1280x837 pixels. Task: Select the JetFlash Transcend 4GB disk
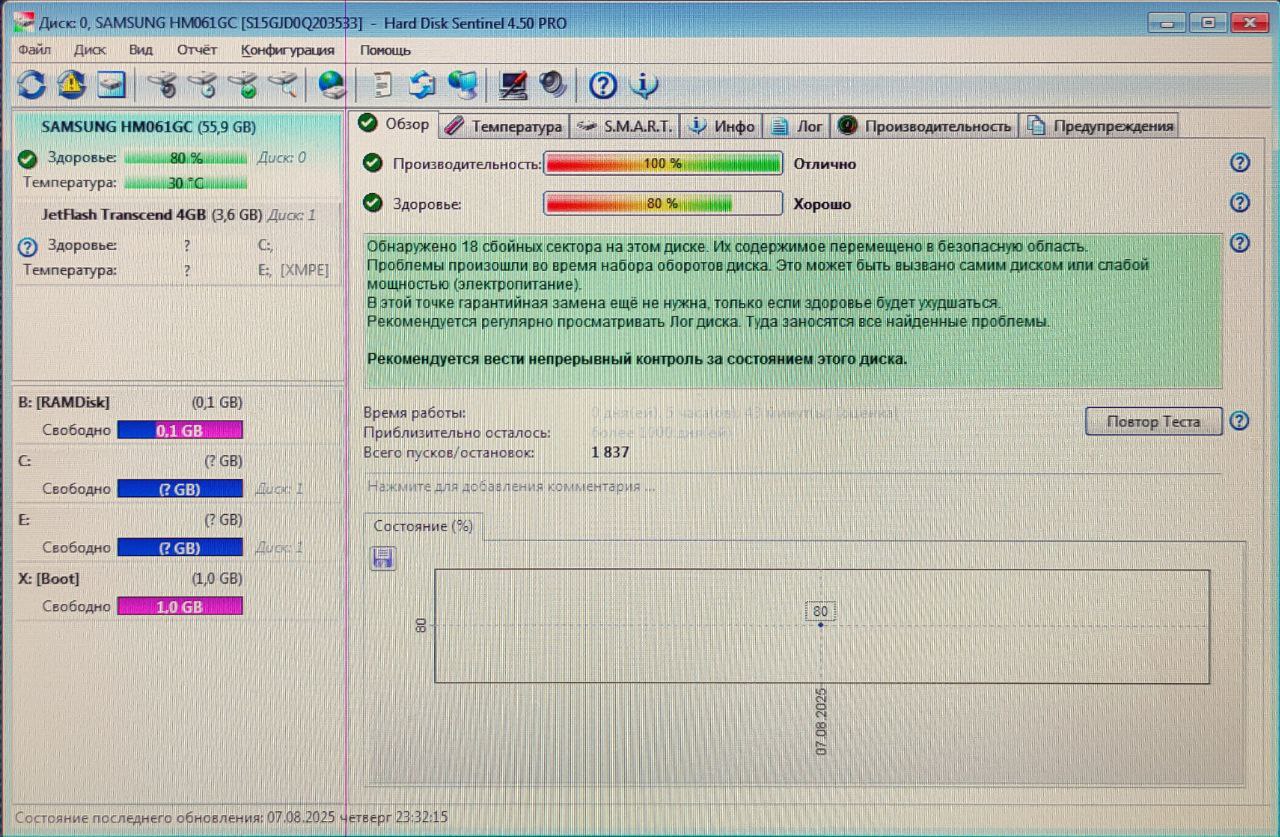click(177, 242)
